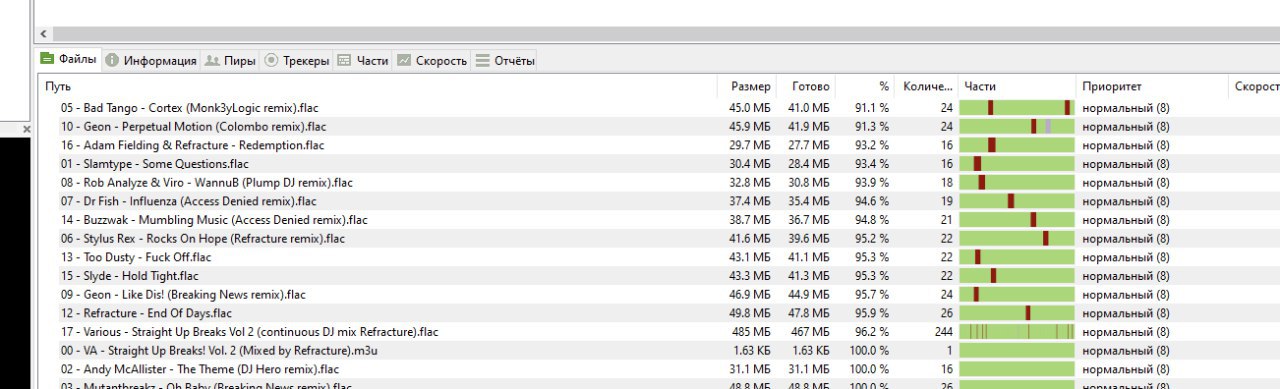1280x389 pixels.
Task: Click priority нормальный (8) for 05 - Bad Tango
Action: click(1126, 107)
